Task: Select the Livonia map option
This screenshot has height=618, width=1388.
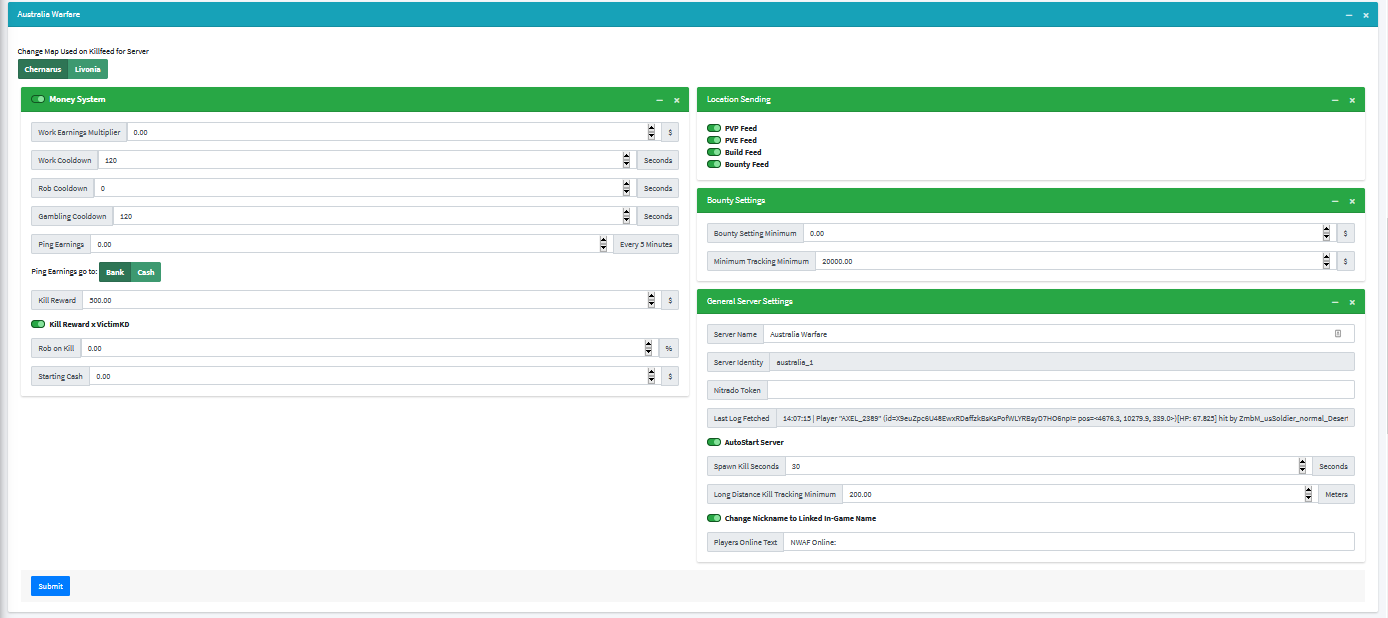Action: 88,69
